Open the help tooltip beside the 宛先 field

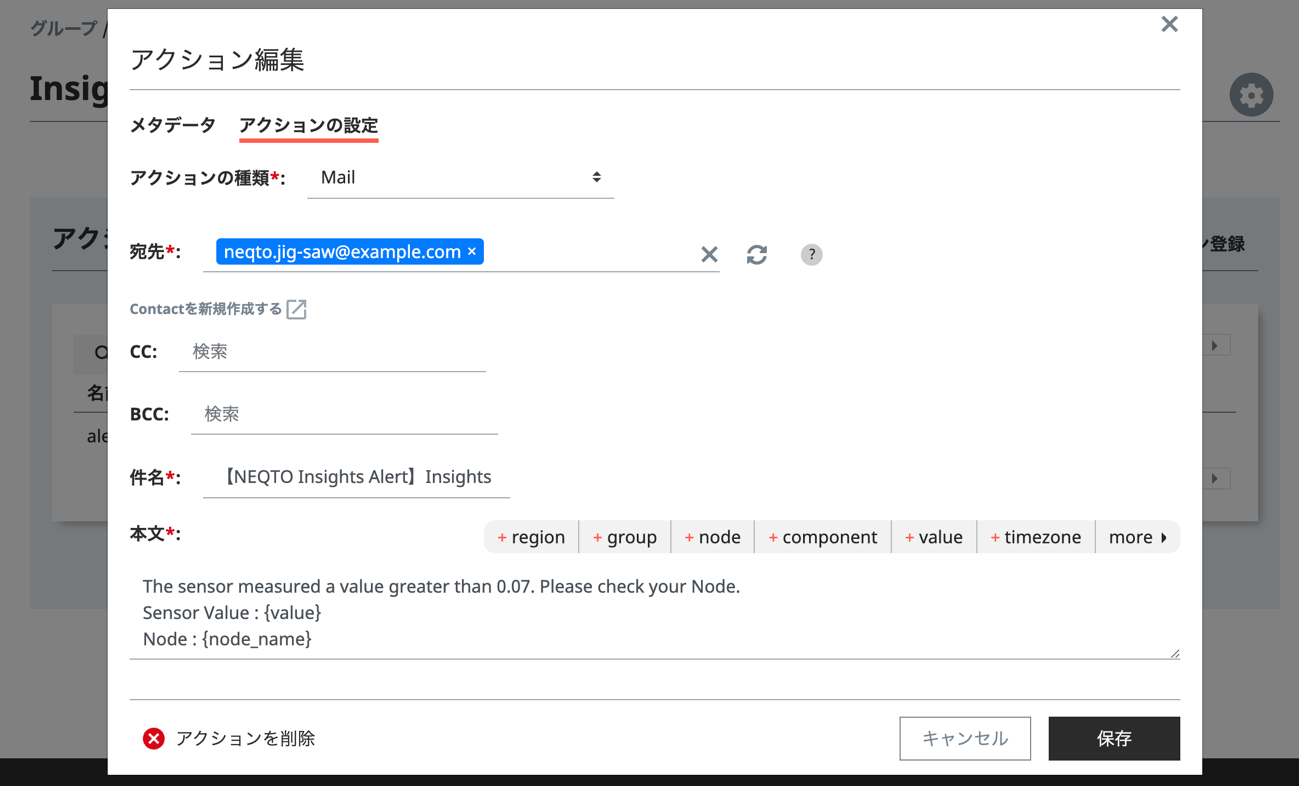click(x=811, y=255)
